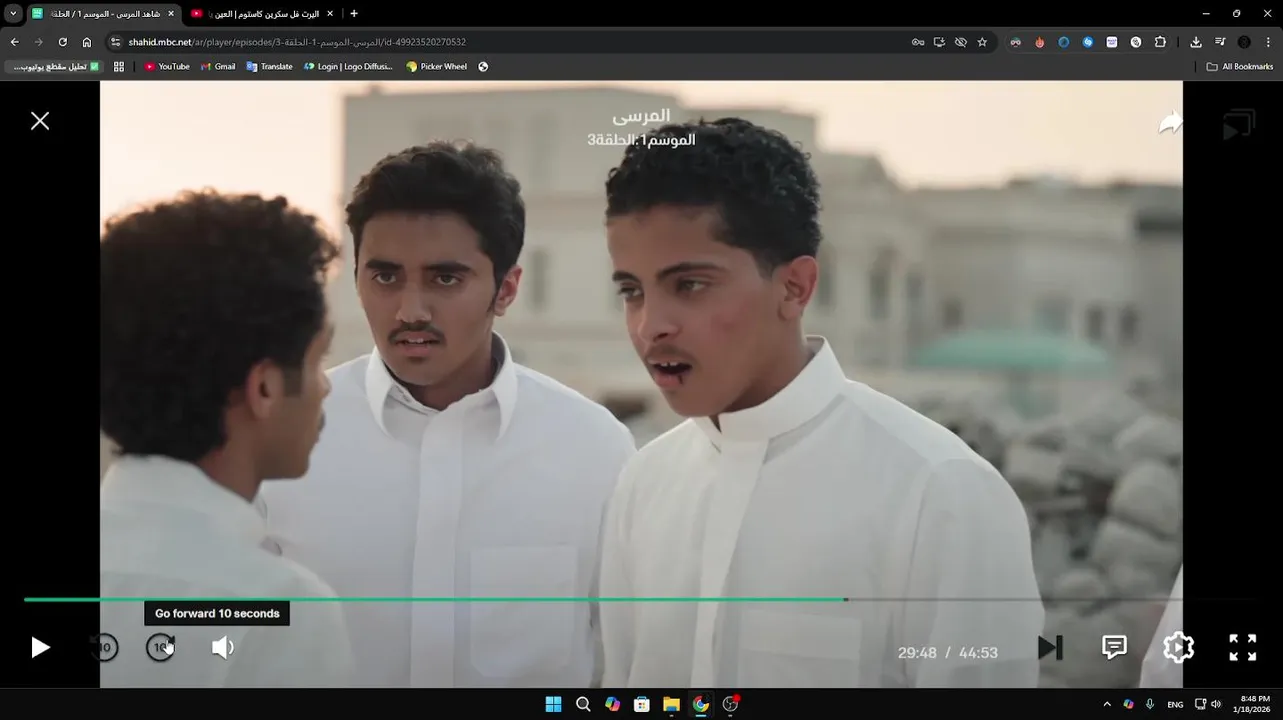Go back in browser history
Viewport: 1283px width, 720px height.
pyautogui.click(x=14, y=42)
